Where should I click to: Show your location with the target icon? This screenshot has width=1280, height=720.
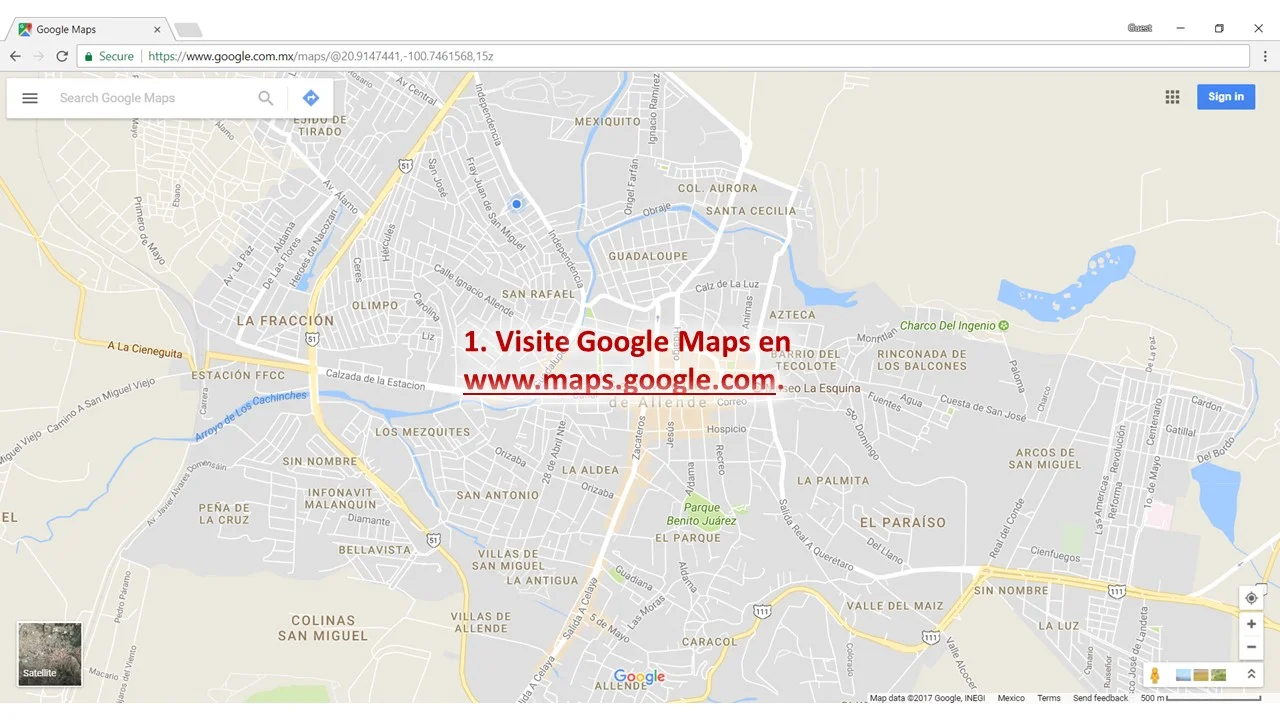coord(1251,598)
